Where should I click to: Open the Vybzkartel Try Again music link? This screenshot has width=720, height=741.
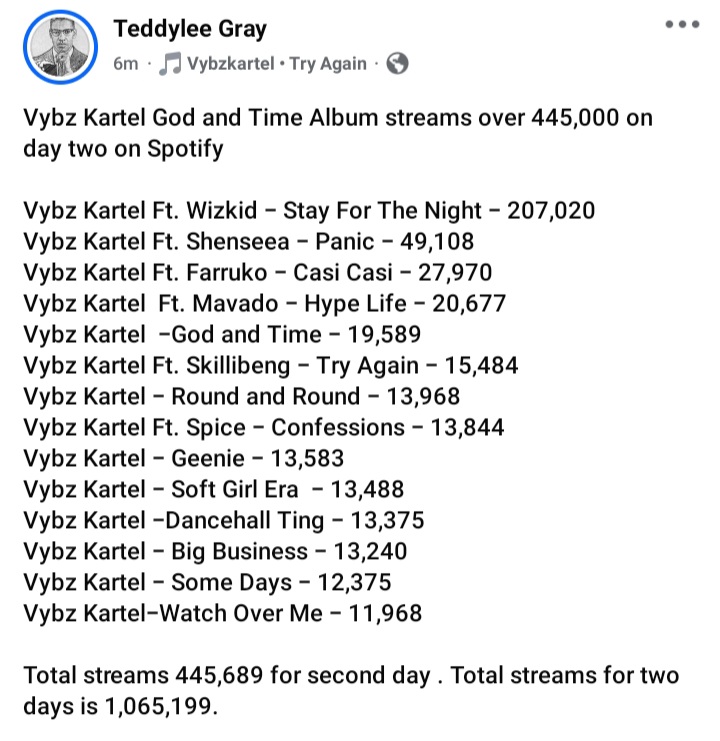[x=277, y=64]
